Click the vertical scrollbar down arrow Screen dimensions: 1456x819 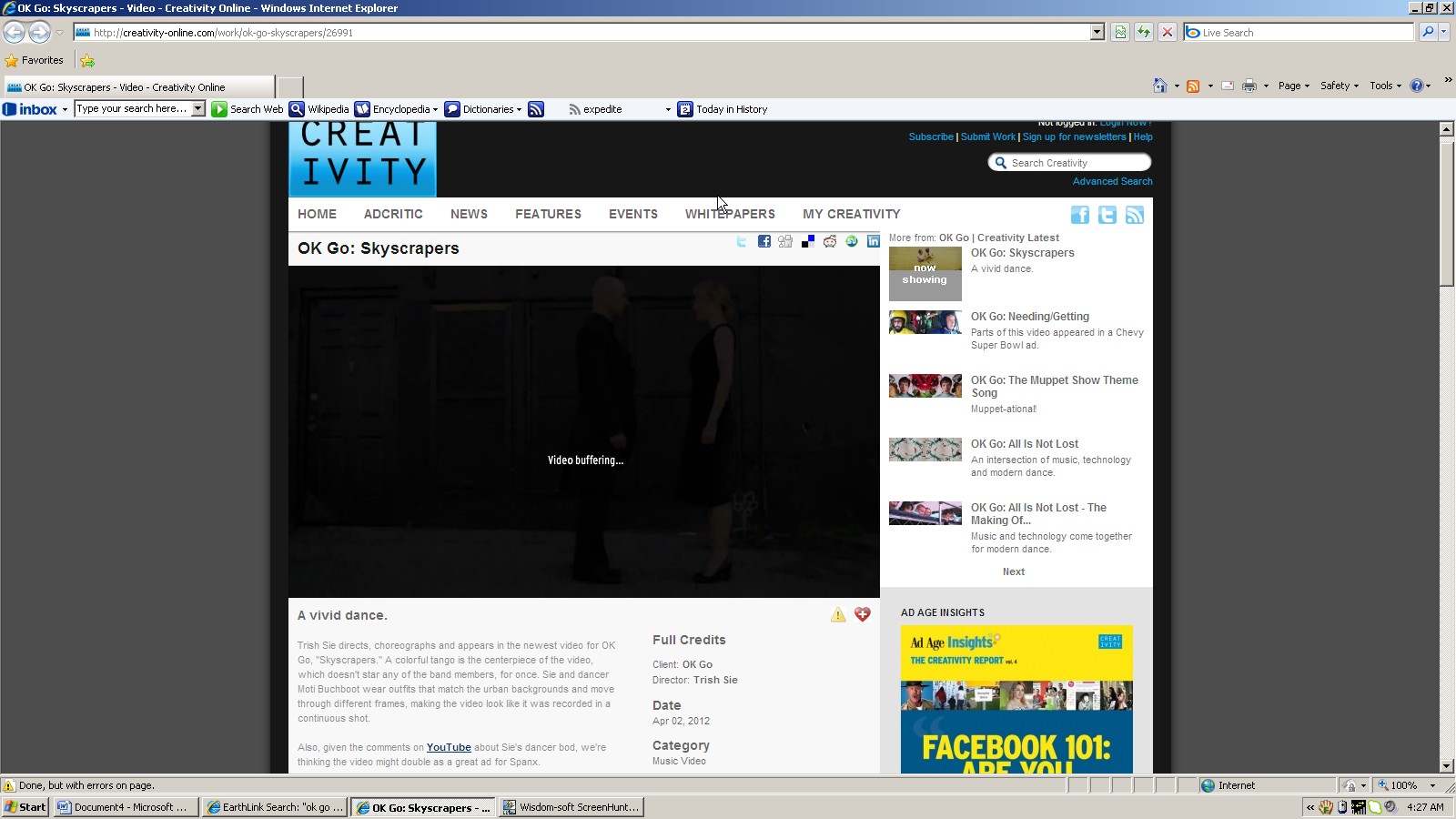click(1447, 766)
